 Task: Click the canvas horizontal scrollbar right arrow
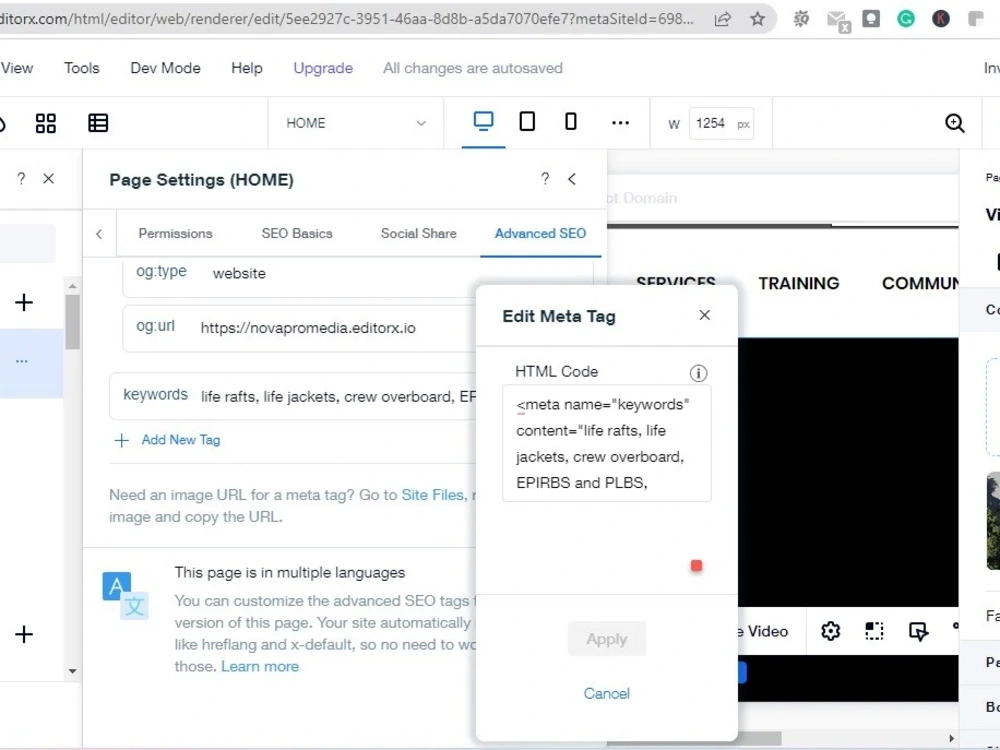[x=951, y=739]
